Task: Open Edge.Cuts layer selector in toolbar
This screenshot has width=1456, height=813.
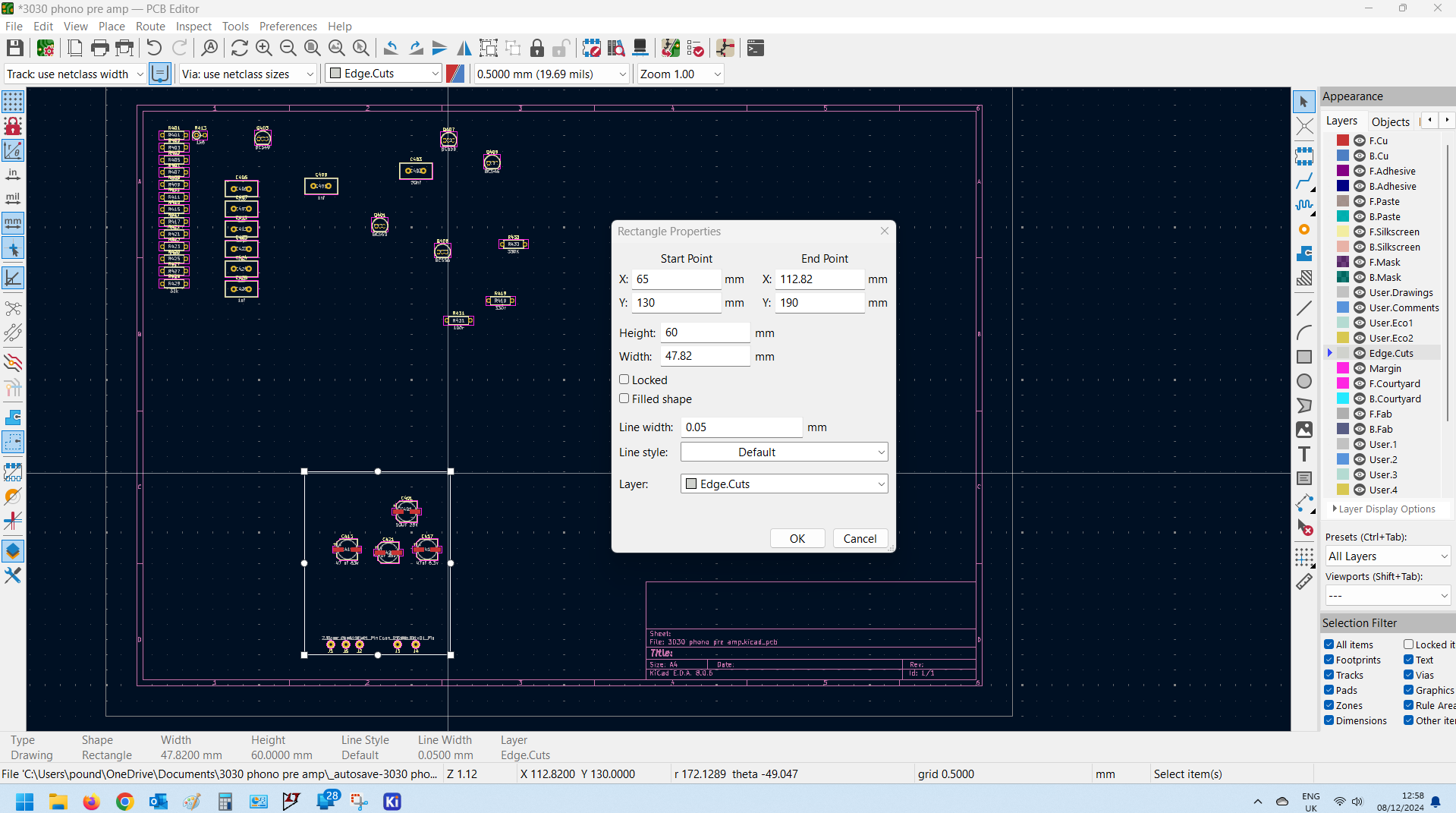Action: [383, 74]
